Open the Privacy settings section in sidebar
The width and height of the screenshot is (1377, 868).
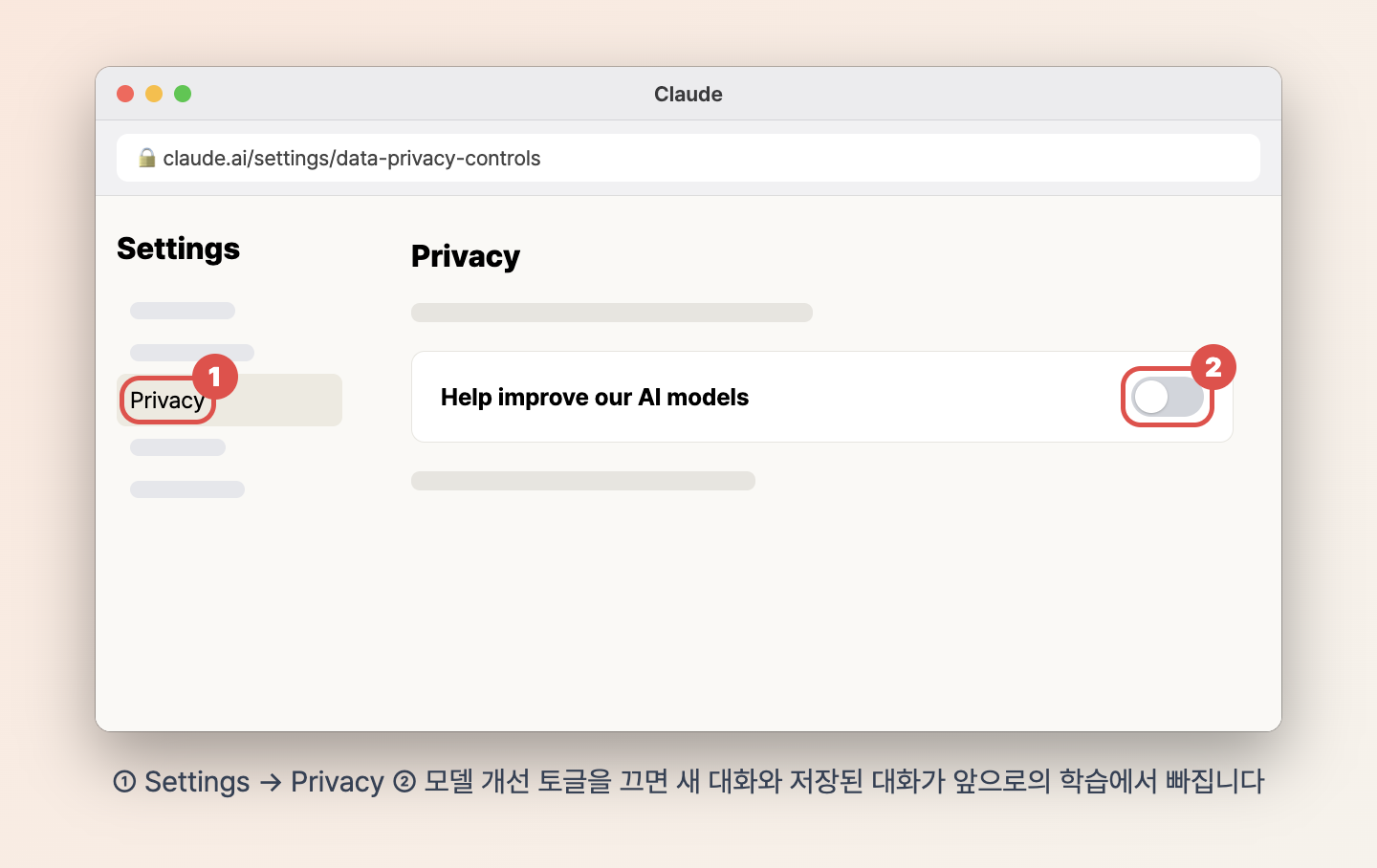click(x=229, y=400)
